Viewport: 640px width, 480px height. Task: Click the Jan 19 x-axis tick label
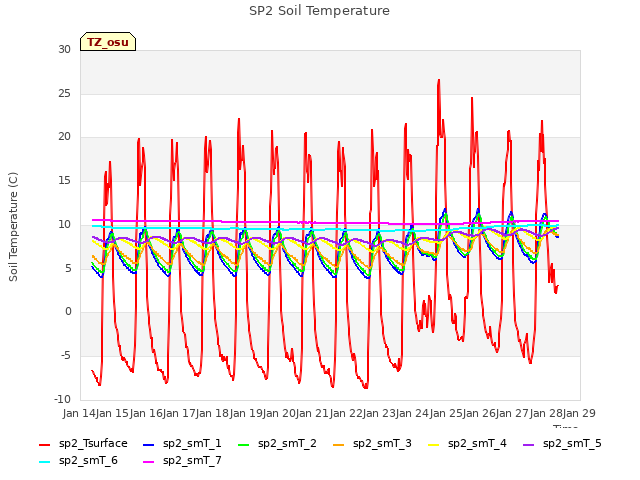(x=247, y=413)
